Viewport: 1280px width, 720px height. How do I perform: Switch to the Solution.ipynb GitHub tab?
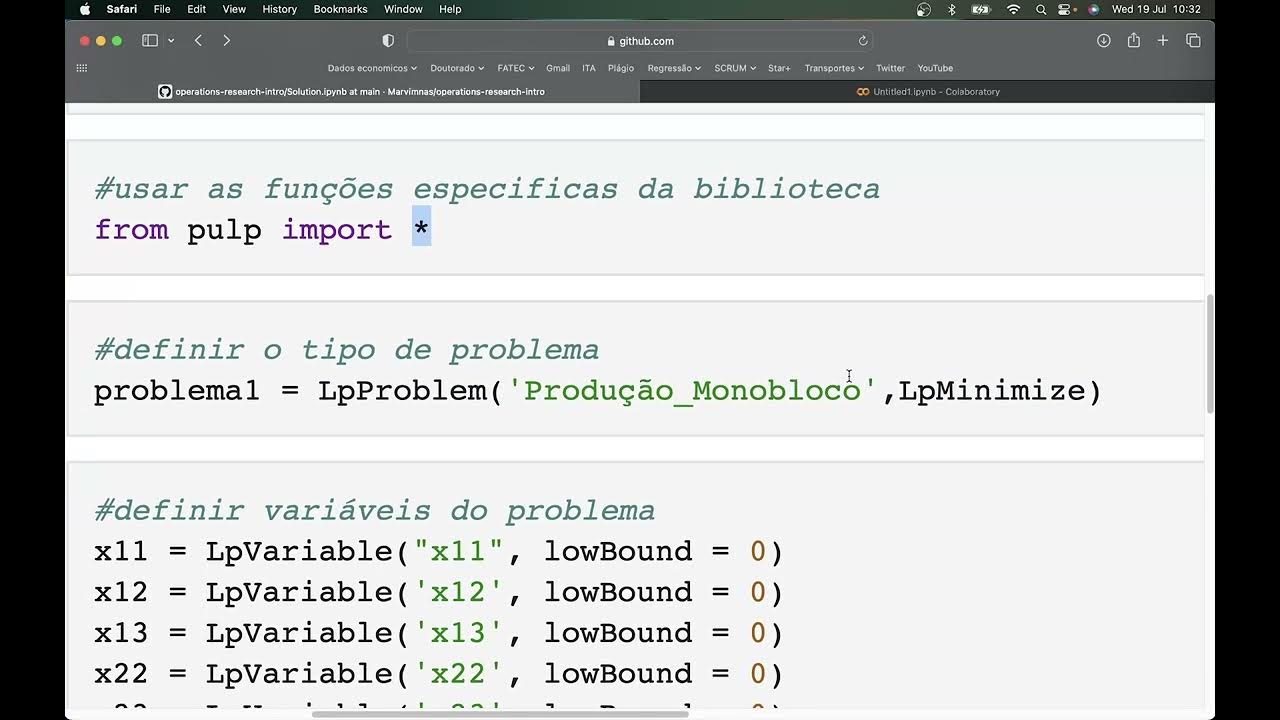point(352,91)
